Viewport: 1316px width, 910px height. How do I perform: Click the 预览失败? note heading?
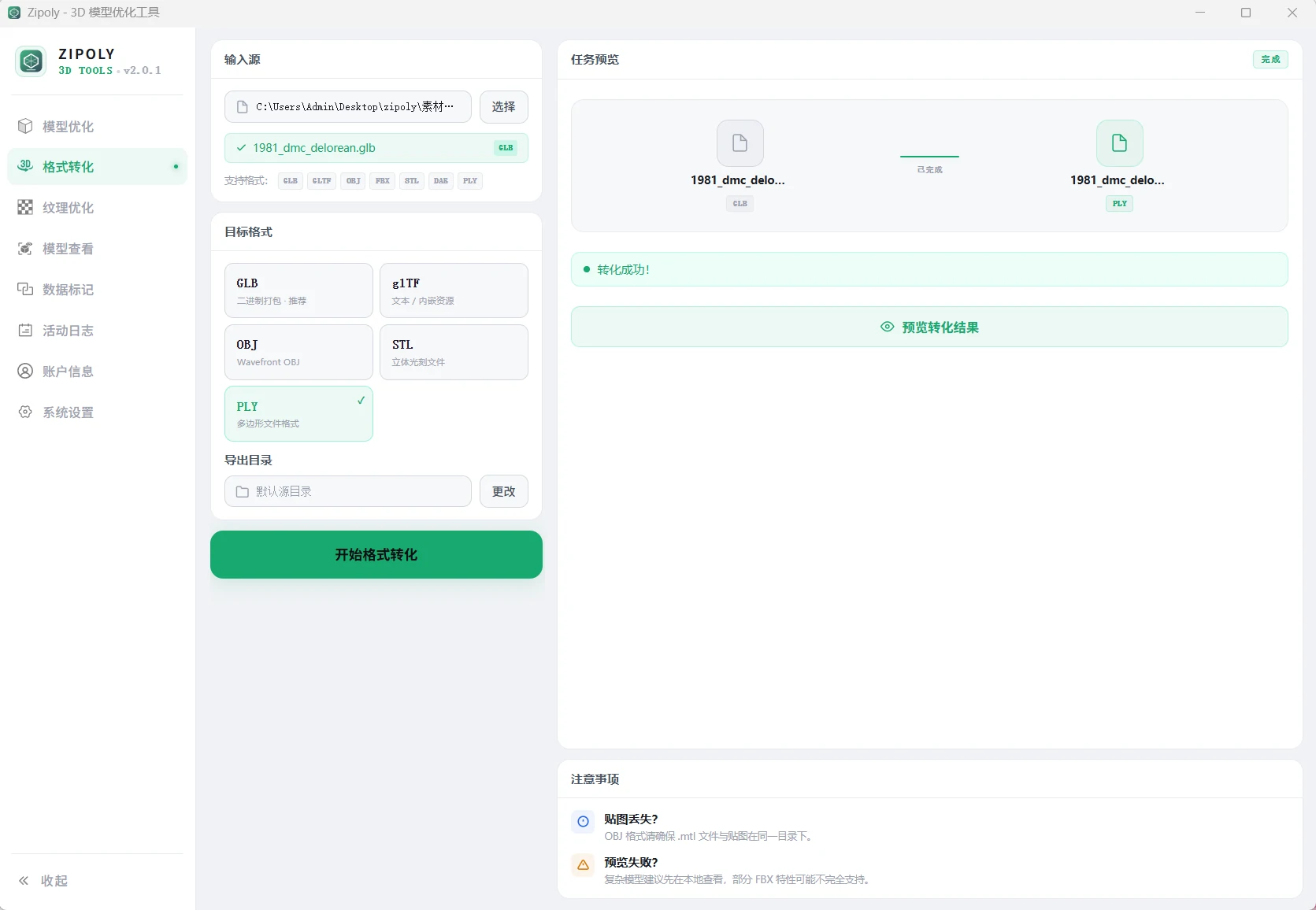631,862
